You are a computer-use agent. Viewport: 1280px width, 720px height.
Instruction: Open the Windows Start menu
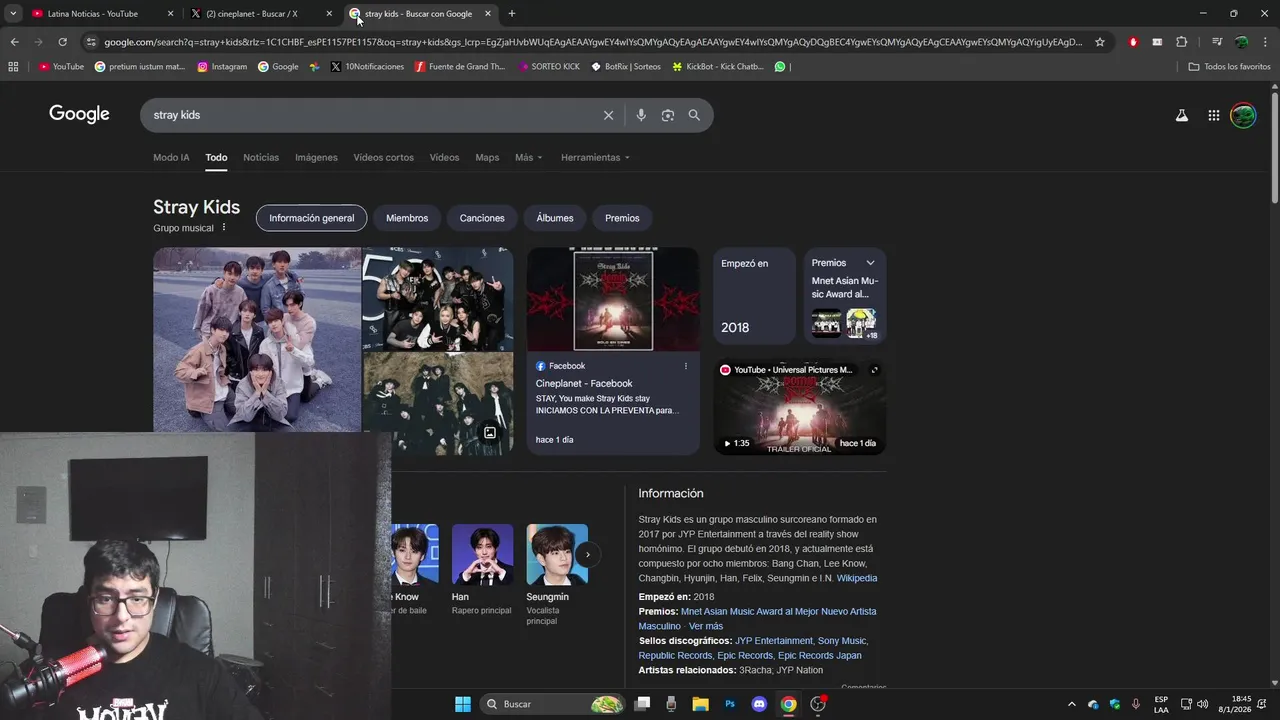(x=463, y=704)
